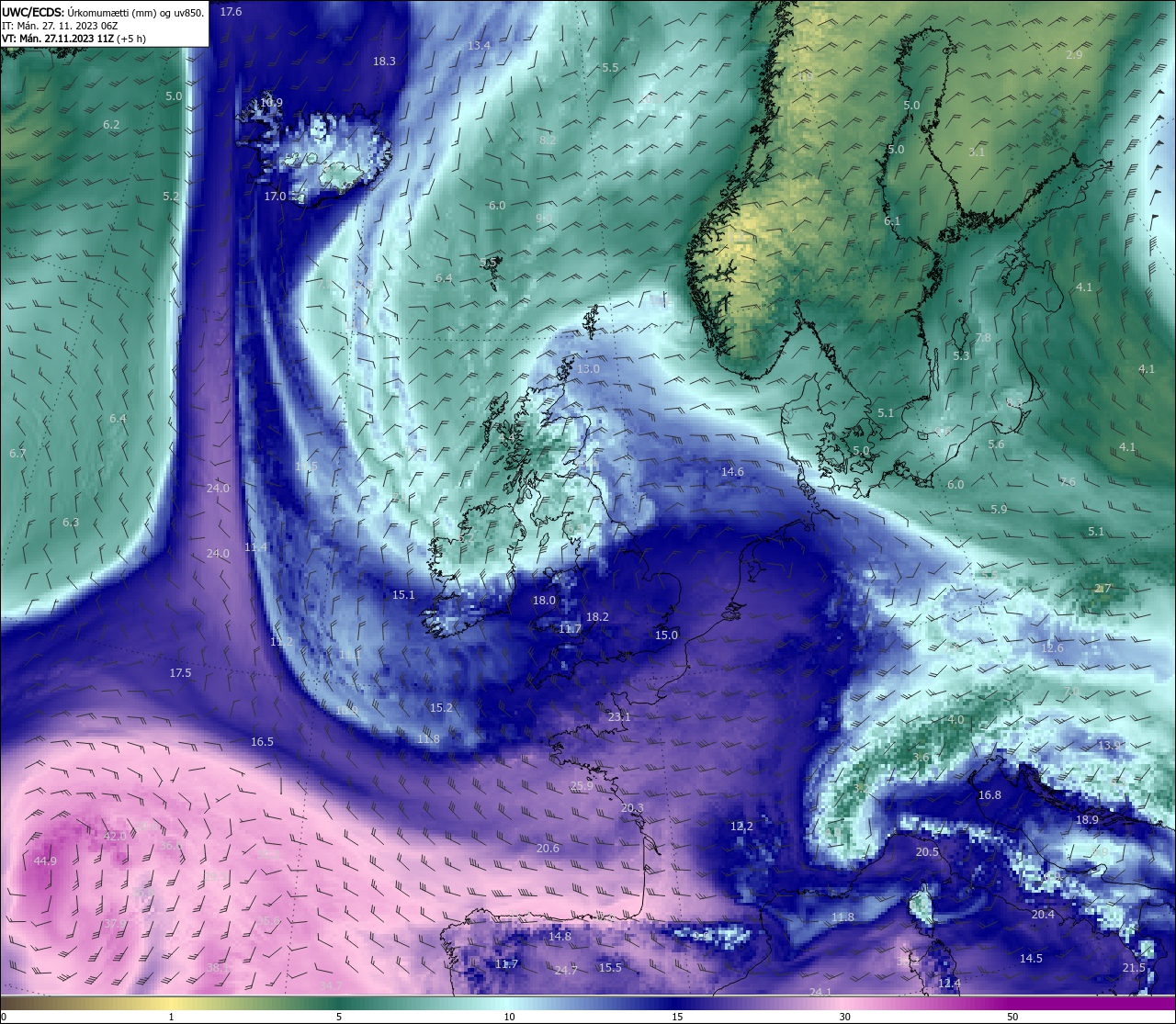The height and width of the screenshot is (1024, 1176).
Task: Click the 24.7 value over Spain
Action: pyautogui.click(x=566, y=971)
